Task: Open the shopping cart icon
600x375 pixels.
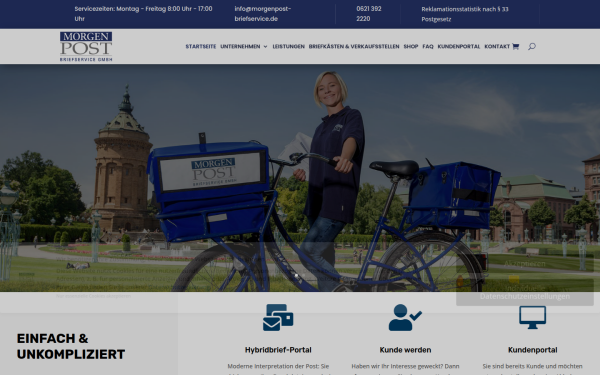Action: click(515, 46)
